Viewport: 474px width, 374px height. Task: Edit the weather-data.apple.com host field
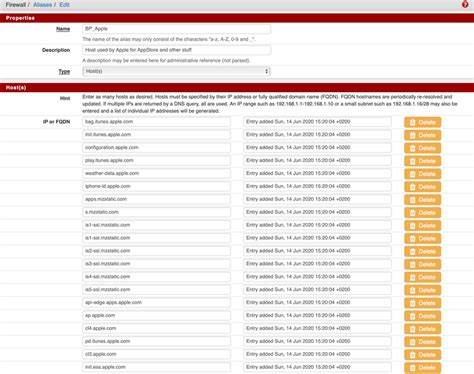coord(156,173)
